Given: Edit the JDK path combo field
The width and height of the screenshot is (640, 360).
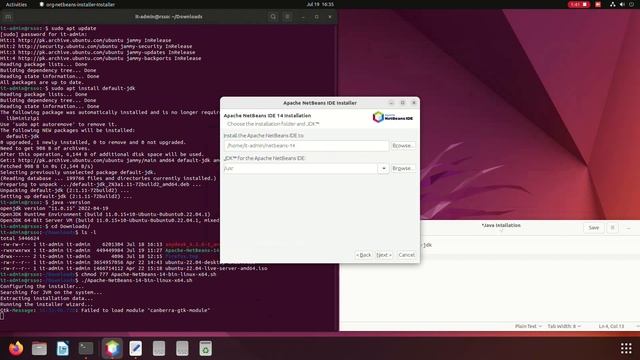Looking at the screenshot, I should point(301,168).
